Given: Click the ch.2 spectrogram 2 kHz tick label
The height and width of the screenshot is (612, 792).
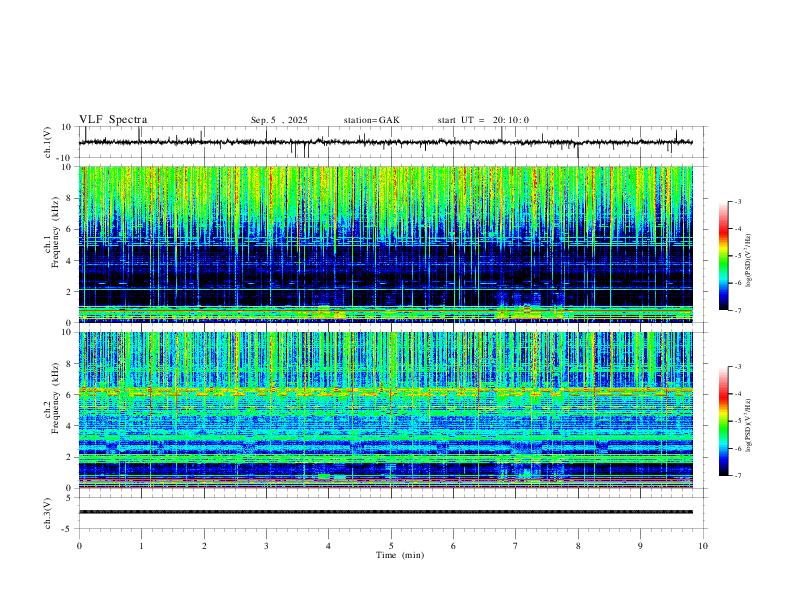Looking at the screenshot, I should click(70, 457).
